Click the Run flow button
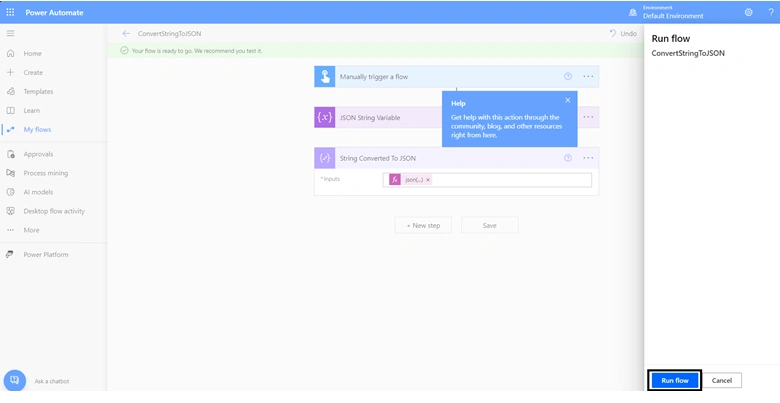The width and height of the screenshot is (780, 403). coord(675,381)
